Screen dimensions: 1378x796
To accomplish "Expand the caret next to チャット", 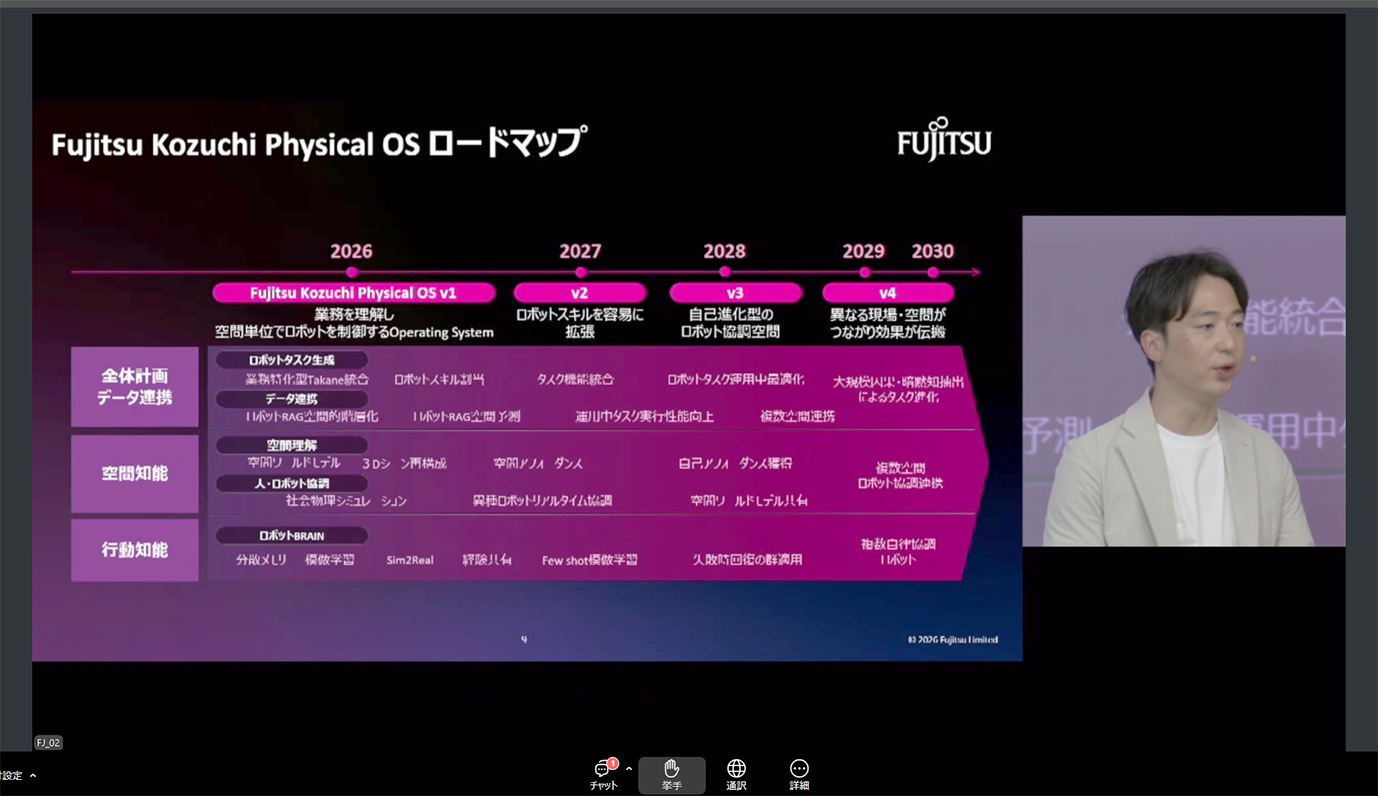I will click(x=629, y=769).
